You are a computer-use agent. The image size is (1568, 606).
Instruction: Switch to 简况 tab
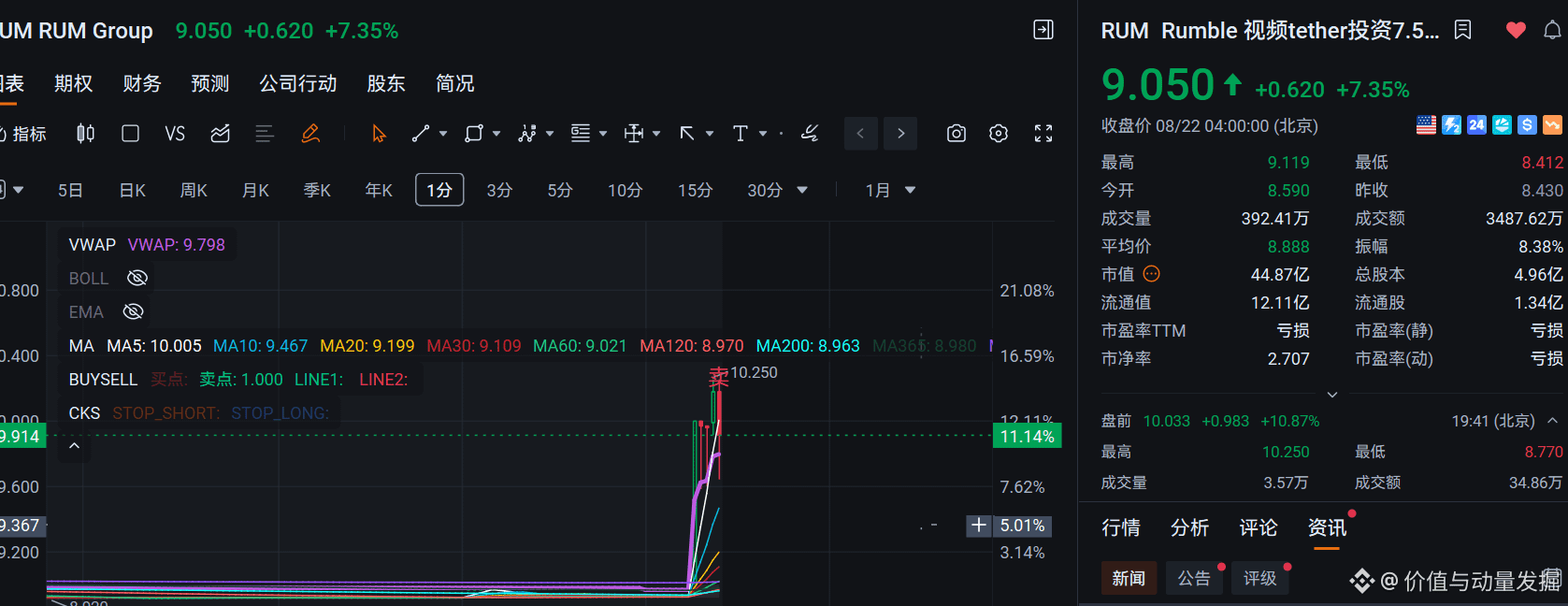coord(455,83)
